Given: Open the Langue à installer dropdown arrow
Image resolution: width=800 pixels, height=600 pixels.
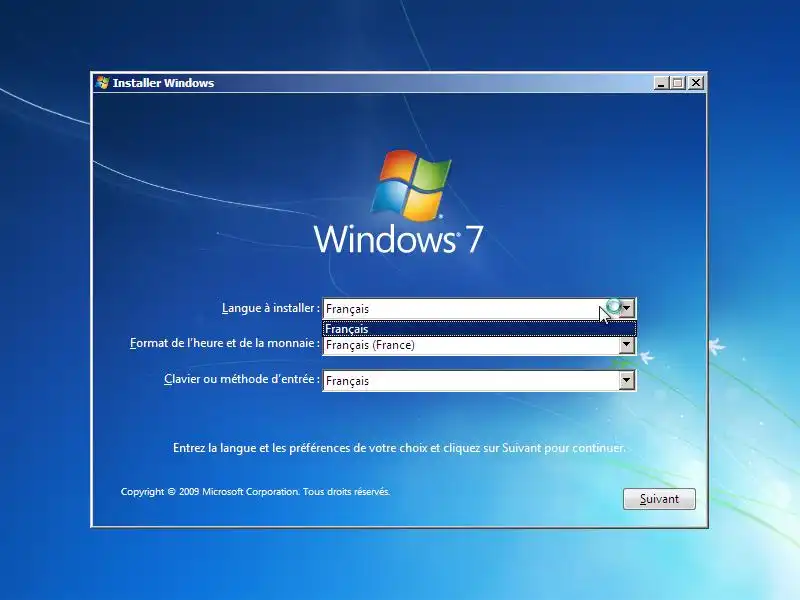Looking at the screenshot, I should 627,309.
